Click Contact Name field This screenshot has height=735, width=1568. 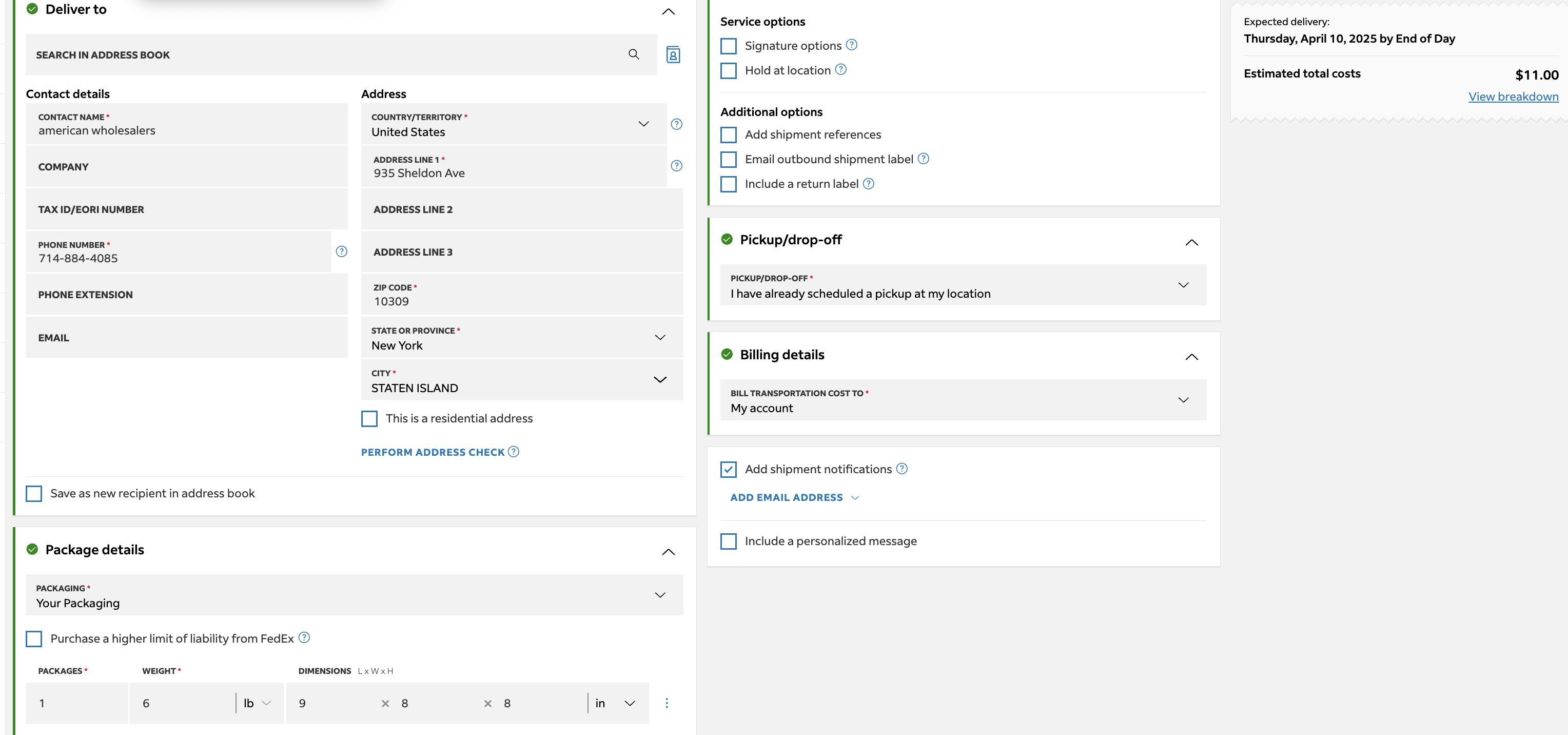(186, 124)
